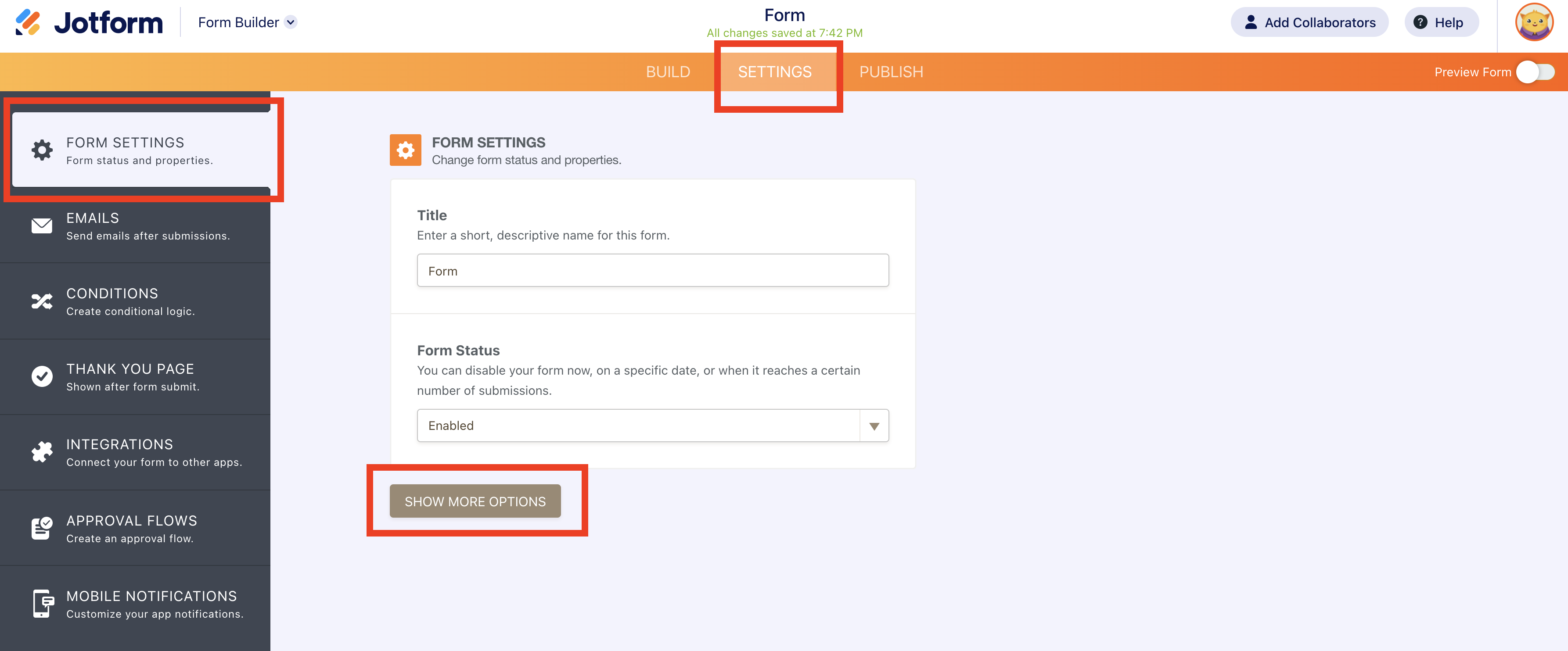Image resolution: width=1568 pixels, height=651 pixels.
Task: Toggle the Preview Form switch
Action: pyautogui.click(x=1535, y=72)
